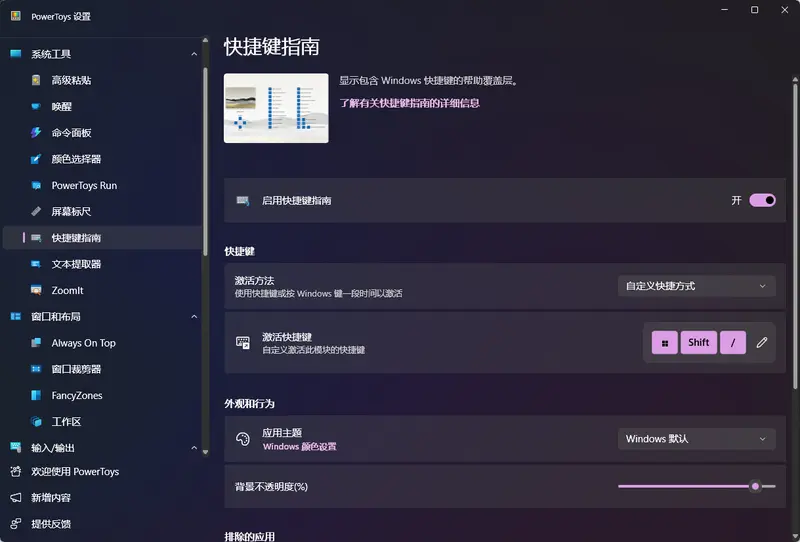Click the 窗口裁剪器 icon
The width and height of the screenshot is (800, 542).
tap(36, 369)
